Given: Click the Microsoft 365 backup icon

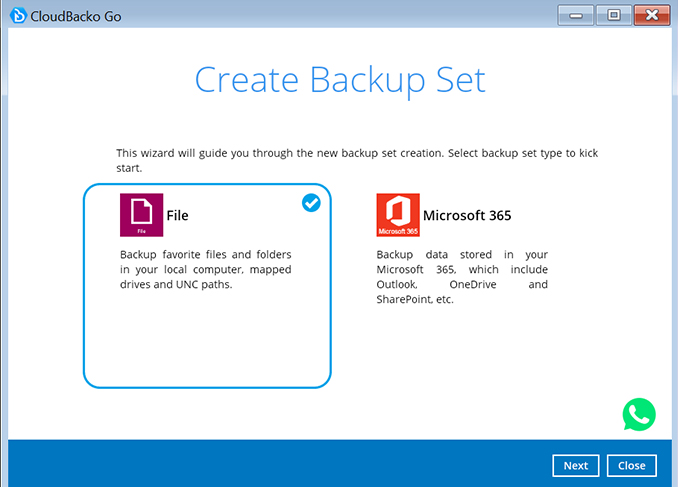Looking at the screenshot, I should tap(398, 215).
